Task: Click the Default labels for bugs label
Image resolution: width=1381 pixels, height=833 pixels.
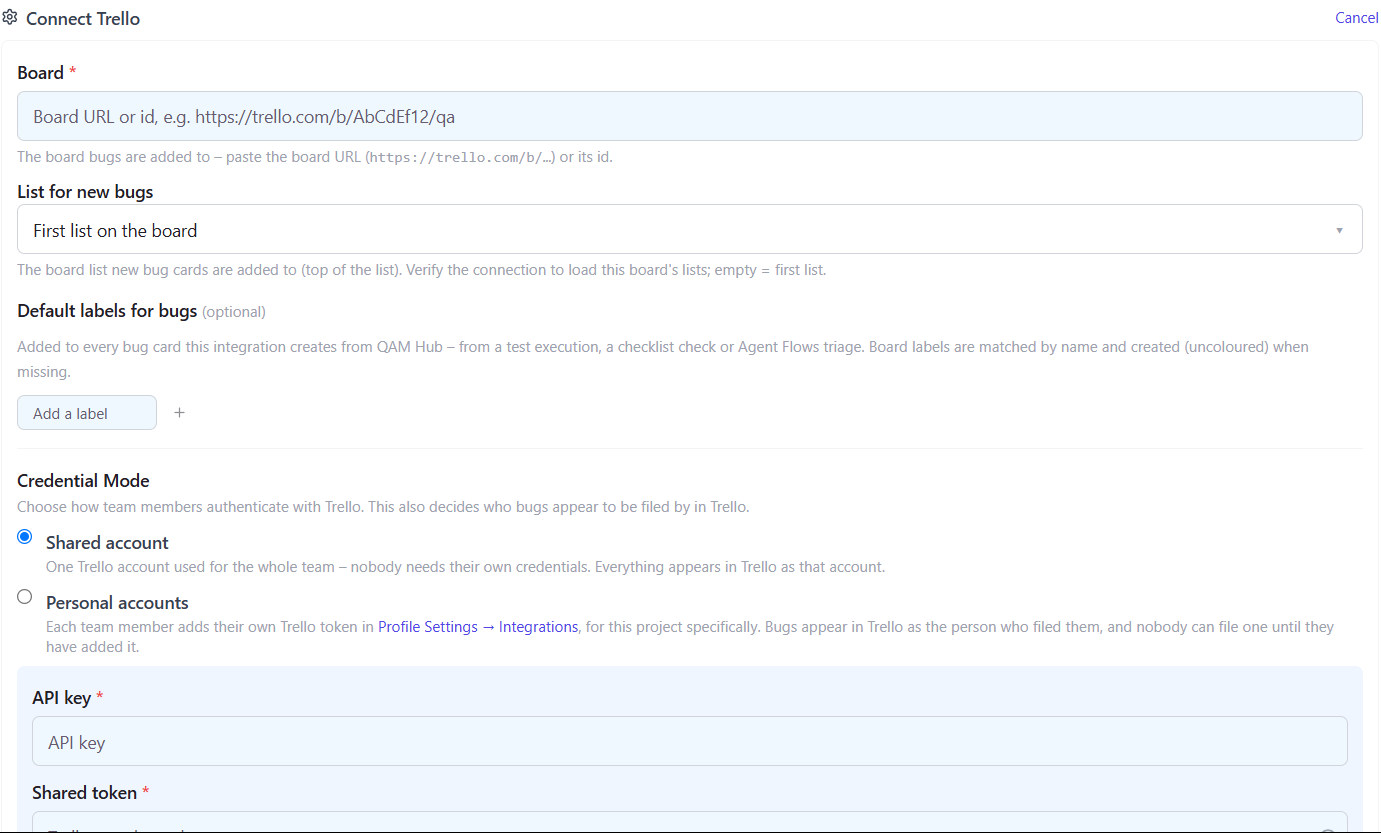Action: click(107, 311)
